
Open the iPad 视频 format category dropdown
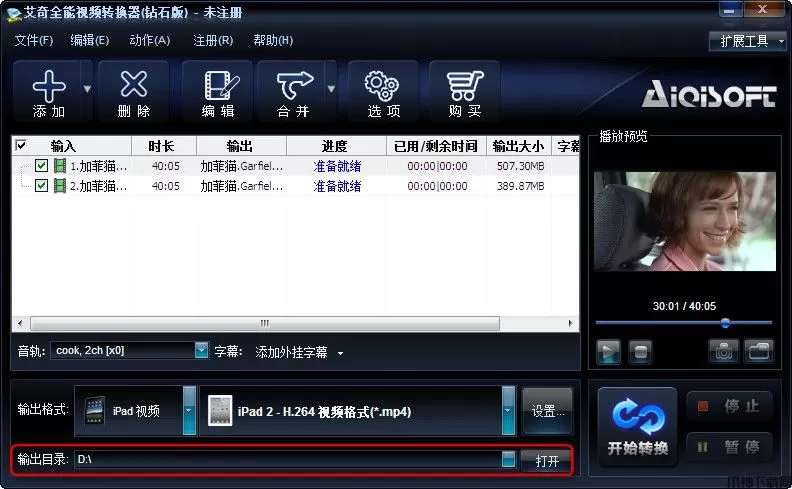[189, 410]
